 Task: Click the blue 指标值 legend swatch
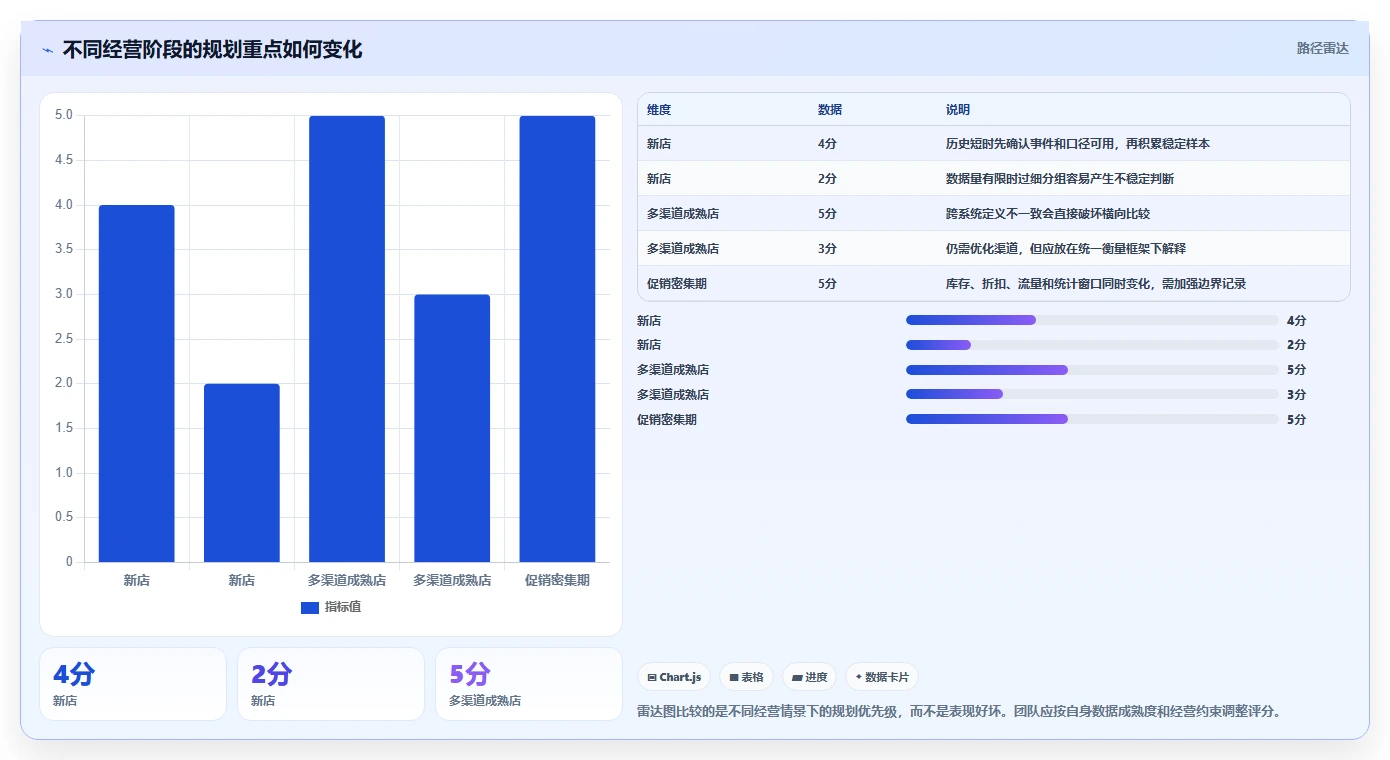point(310,608)
